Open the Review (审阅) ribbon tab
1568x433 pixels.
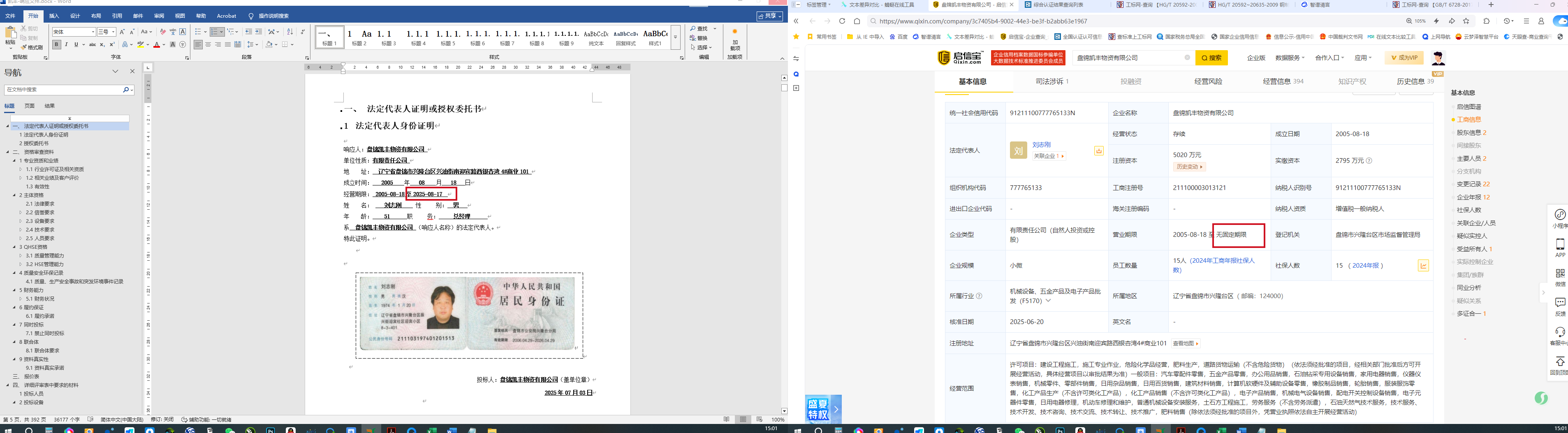[160, 16]
